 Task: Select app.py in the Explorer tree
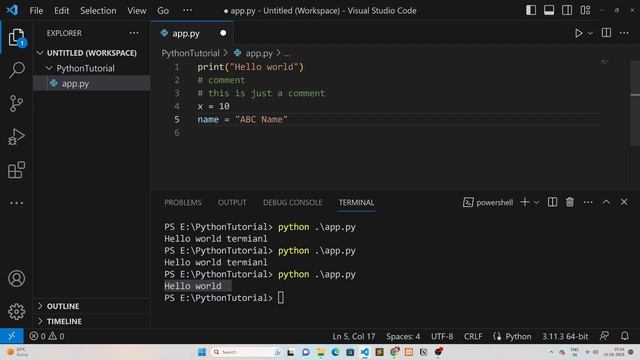tap(91, 83)
